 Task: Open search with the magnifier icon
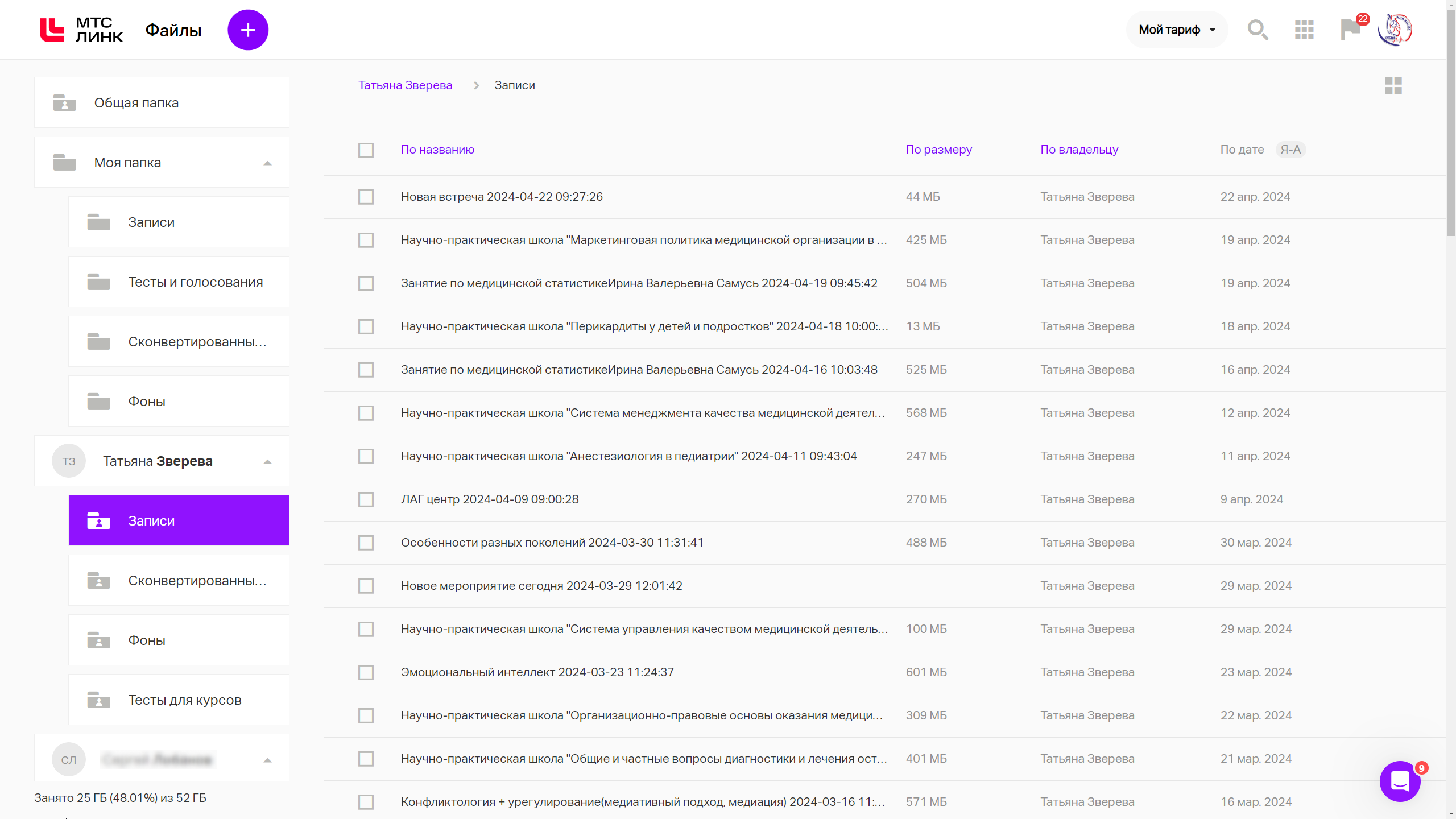[1258, 30]
